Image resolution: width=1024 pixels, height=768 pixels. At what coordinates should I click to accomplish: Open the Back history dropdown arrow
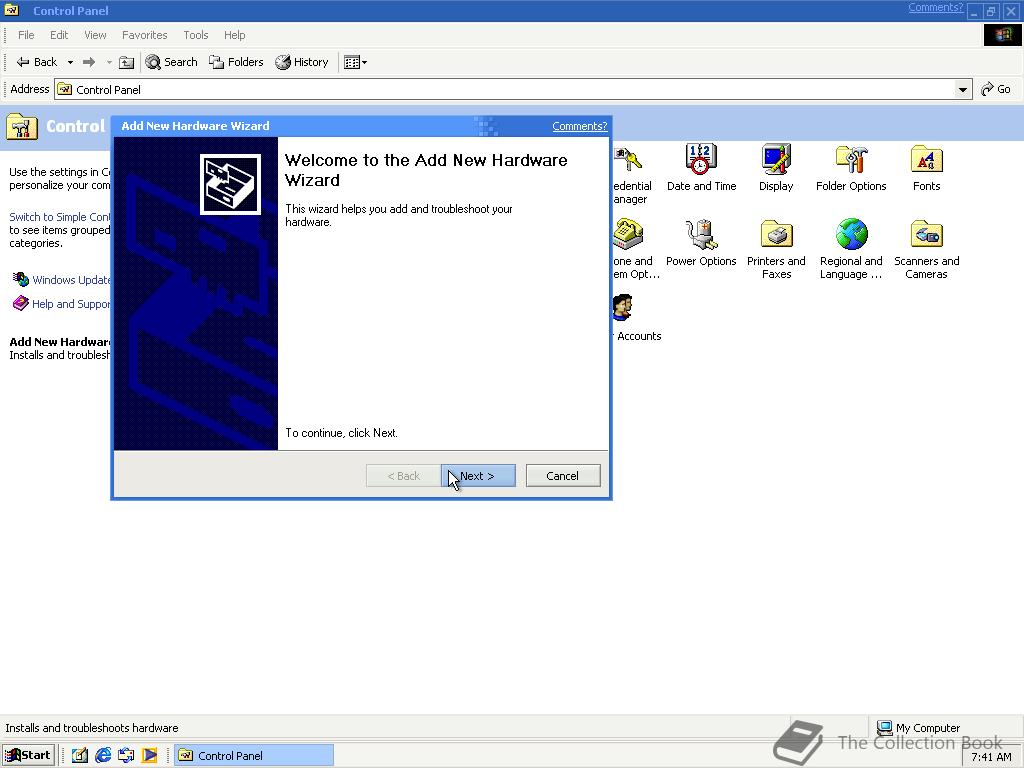coord(70,62)
